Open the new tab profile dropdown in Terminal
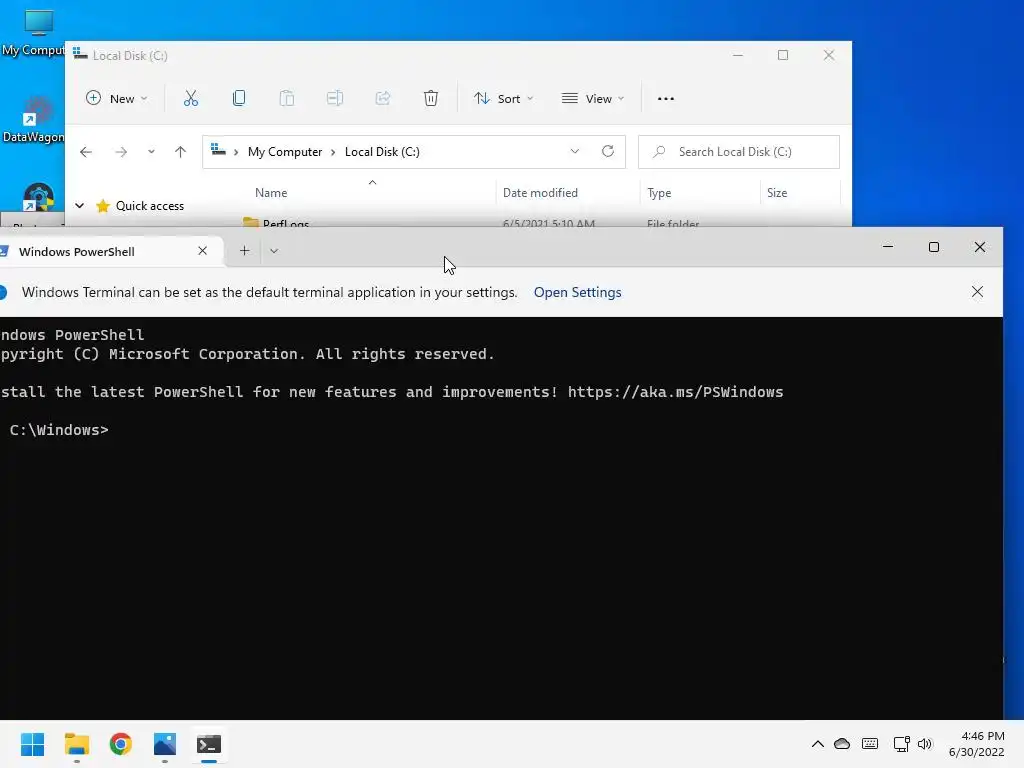 (274, 251)
